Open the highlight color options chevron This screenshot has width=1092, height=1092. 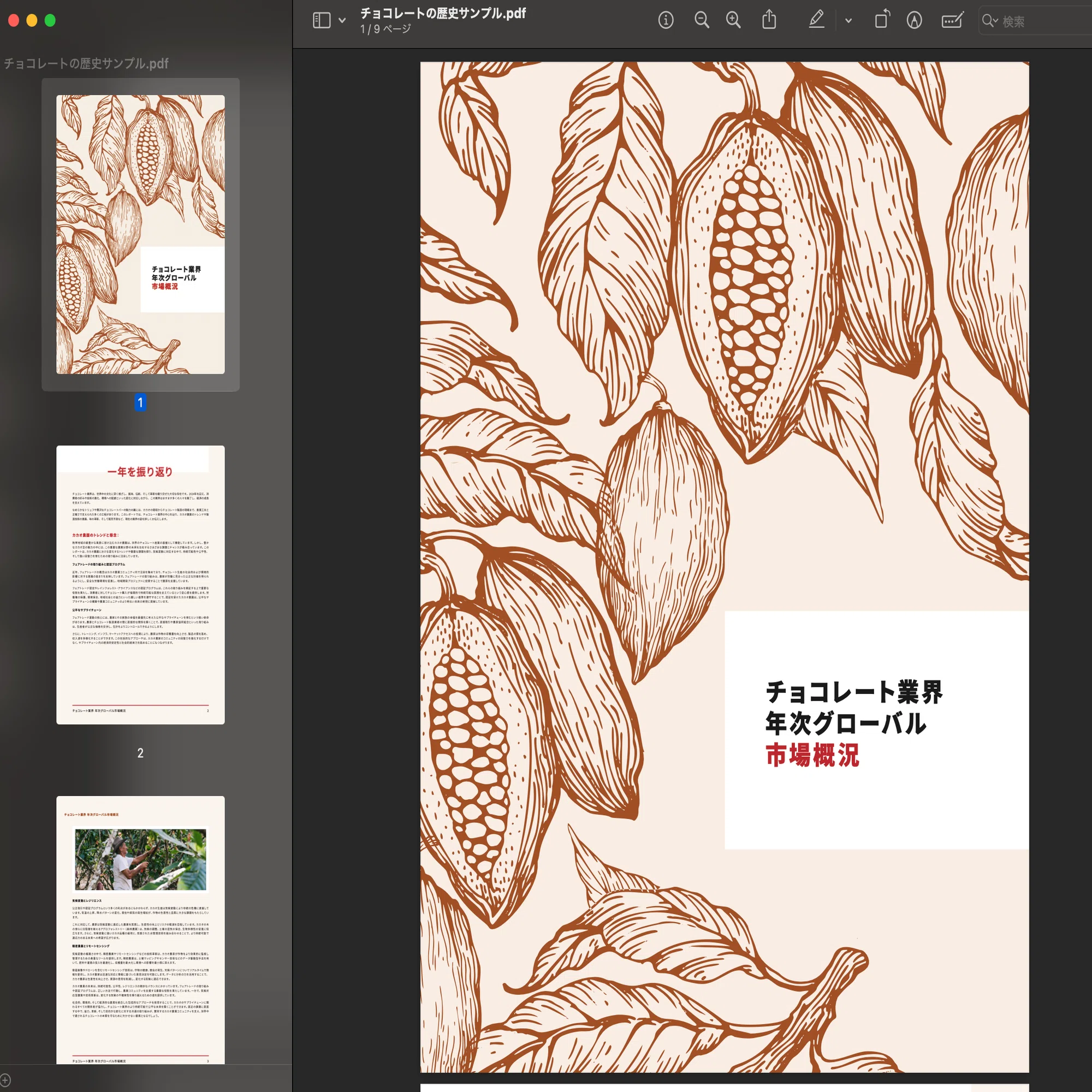coord(848,20)
